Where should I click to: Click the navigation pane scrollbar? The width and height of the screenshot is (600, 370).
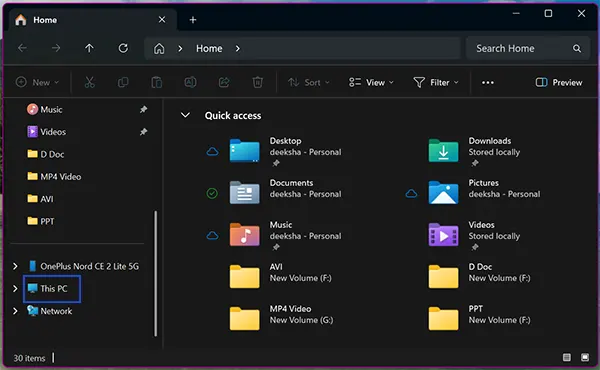click(x=155, y=274)
